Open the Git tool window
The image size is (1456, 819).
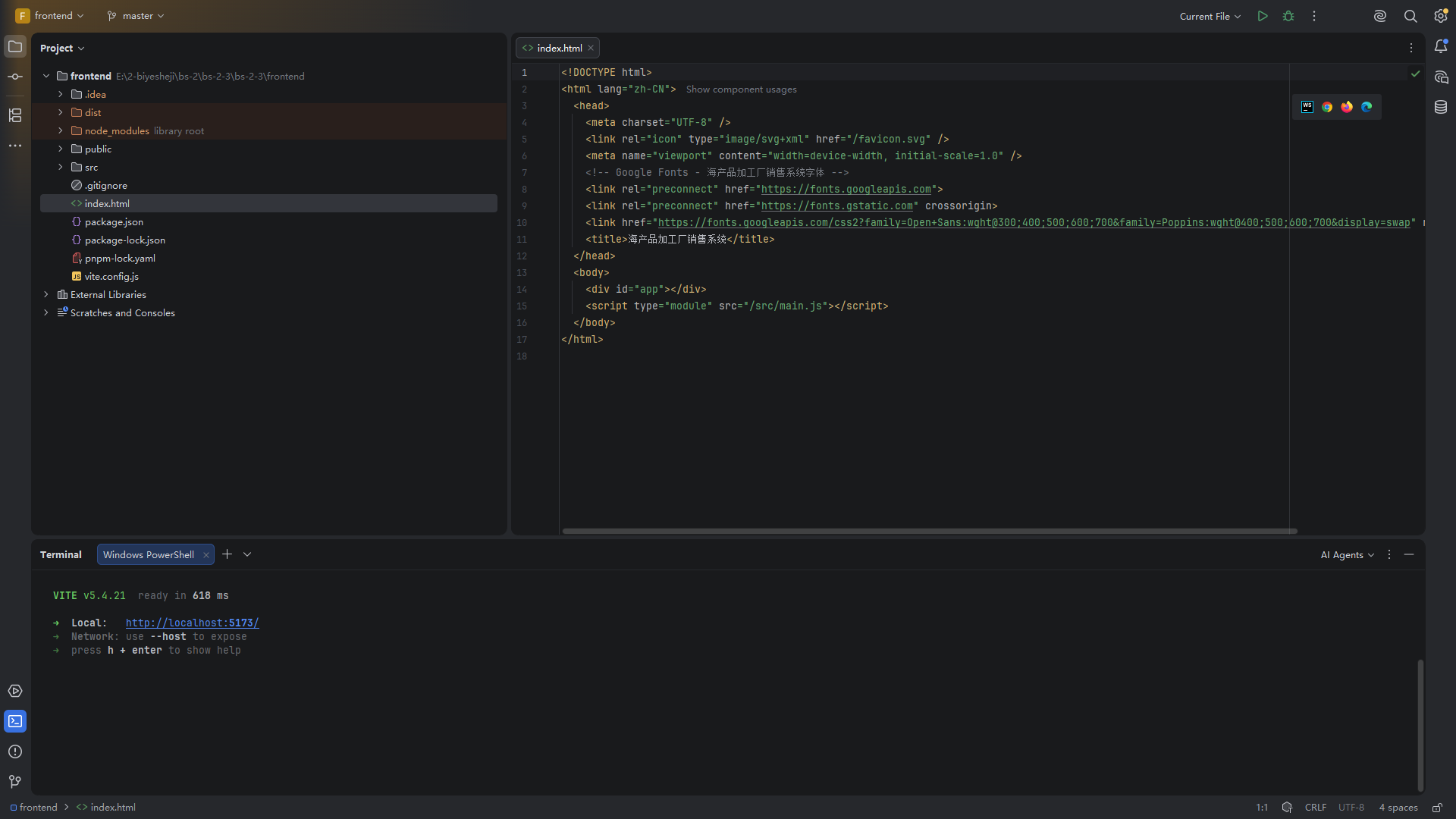click(15, 782)
